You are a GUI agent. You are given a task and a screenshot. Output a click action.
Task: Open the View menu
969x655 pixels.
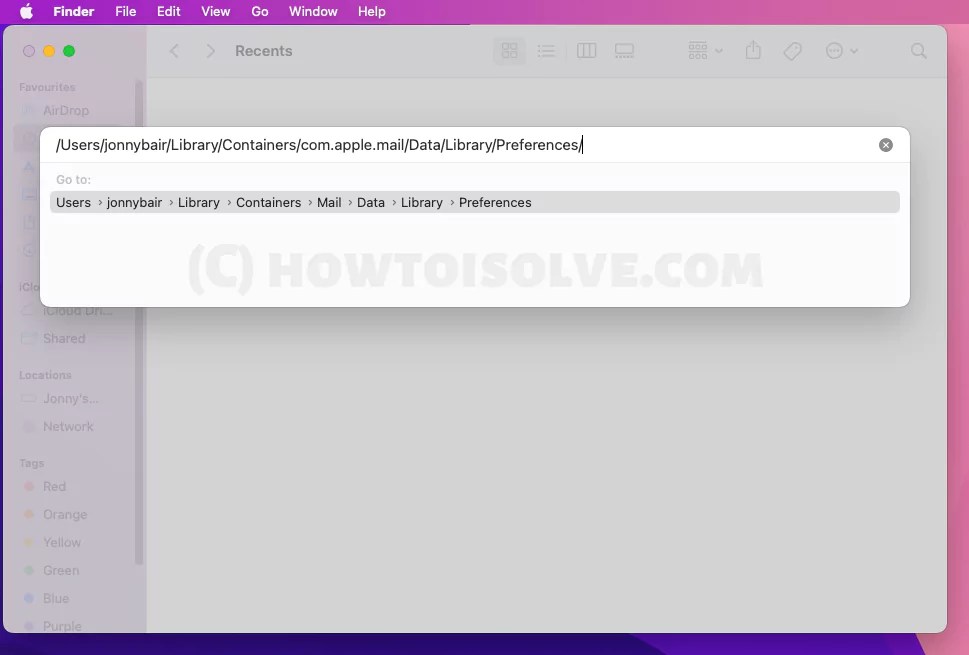(215, 11)
